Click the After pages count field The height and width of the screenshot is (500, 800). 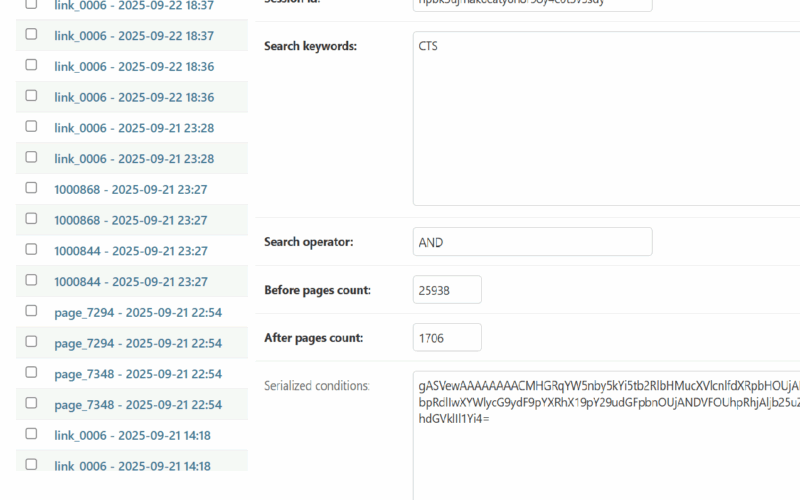pyautogui.click(x=447, y=337)
